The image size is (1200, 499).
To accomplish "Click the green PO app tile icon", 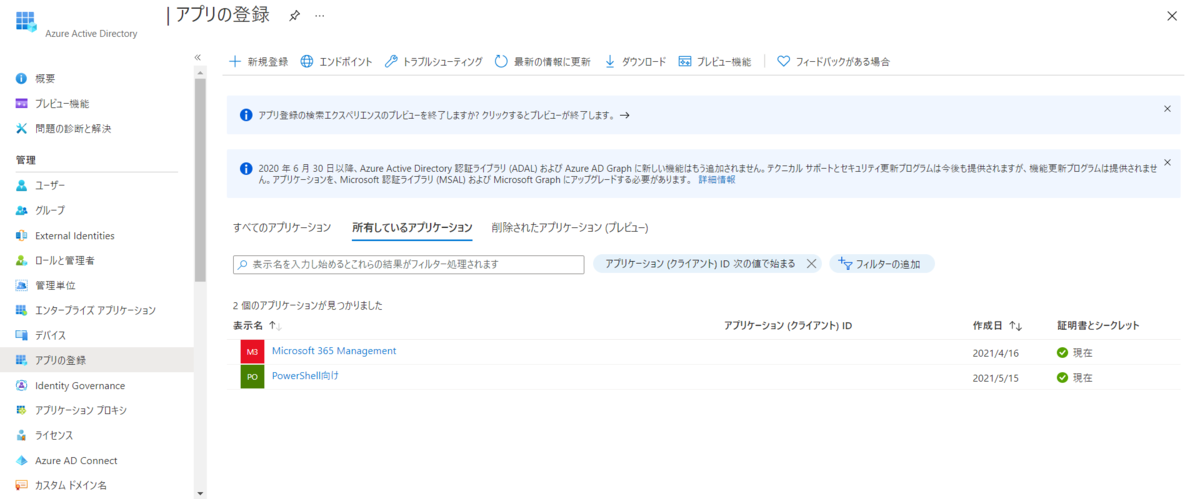I will [x=252, y=377].
